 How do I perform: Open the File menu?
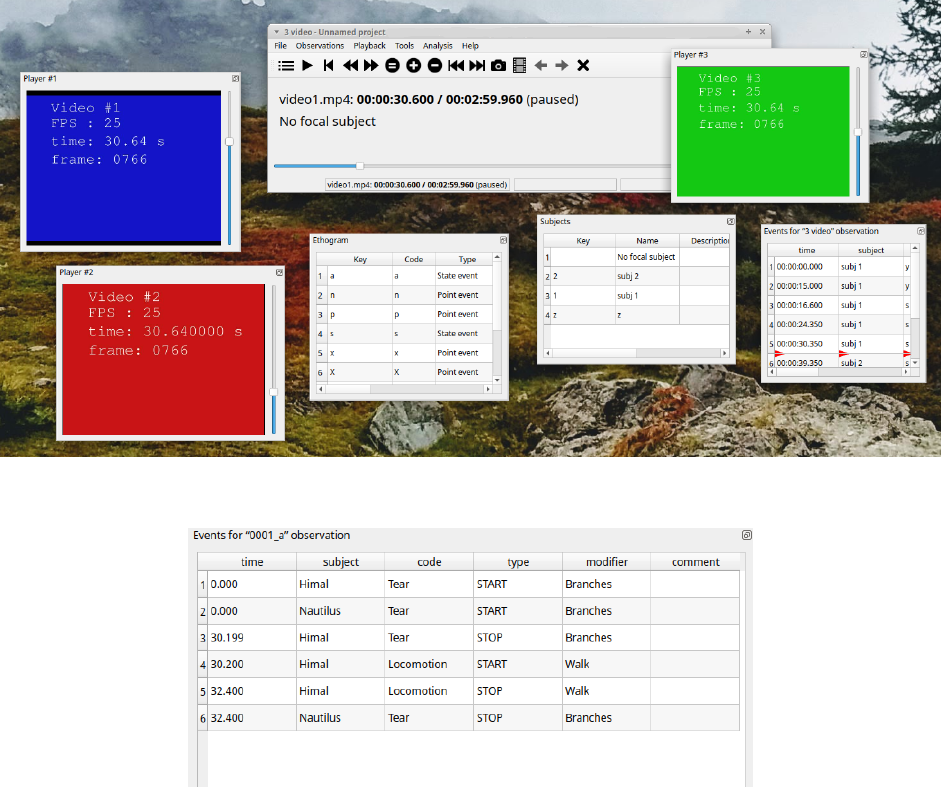point(280,46)
